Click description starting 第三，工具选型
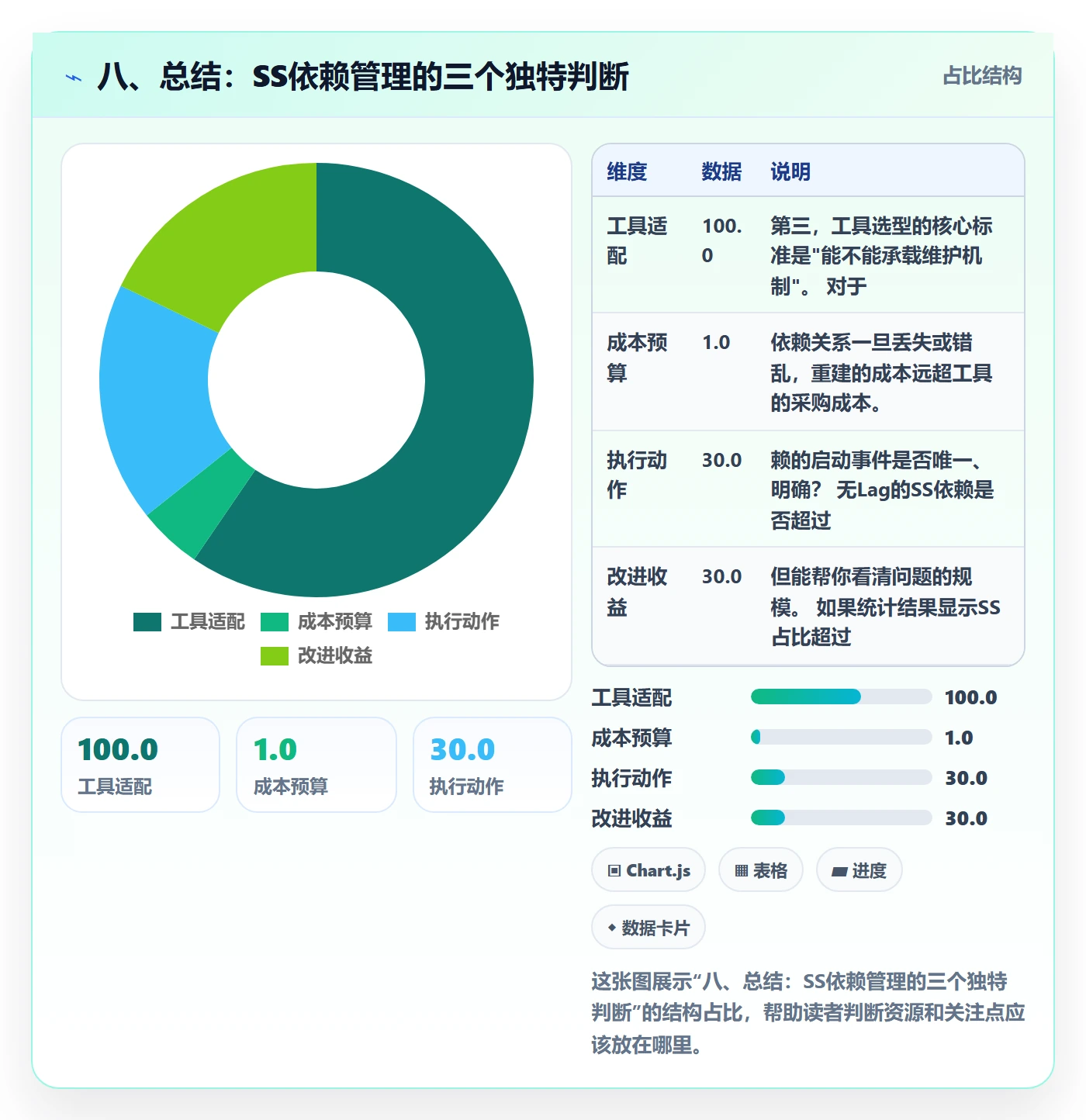This screenshot has width=1086, height=1120. point(881,256)
